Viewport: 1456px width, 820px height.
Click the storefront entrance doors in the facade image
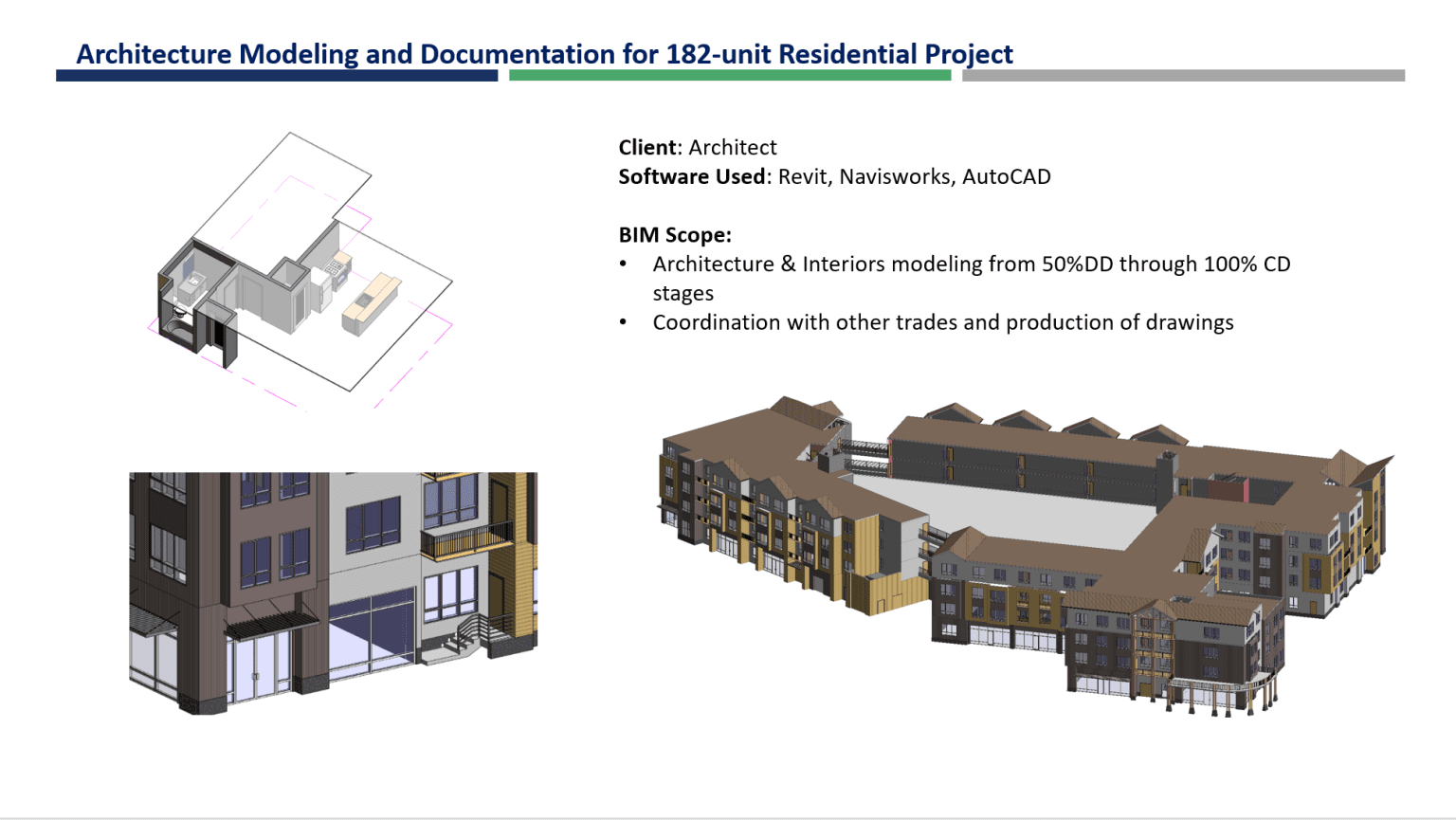256,670
